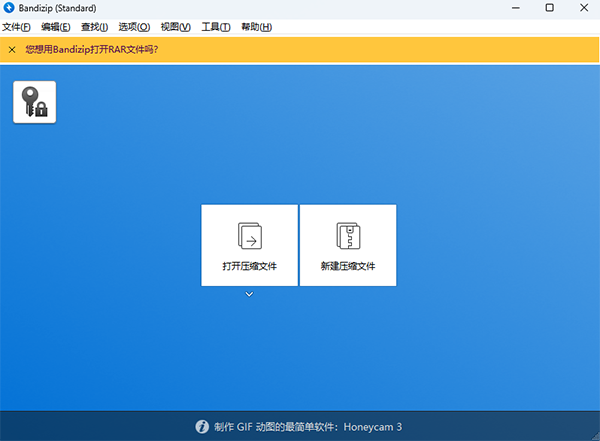
Task: Click the info icon in bottom banner
Action: [202, 426]
